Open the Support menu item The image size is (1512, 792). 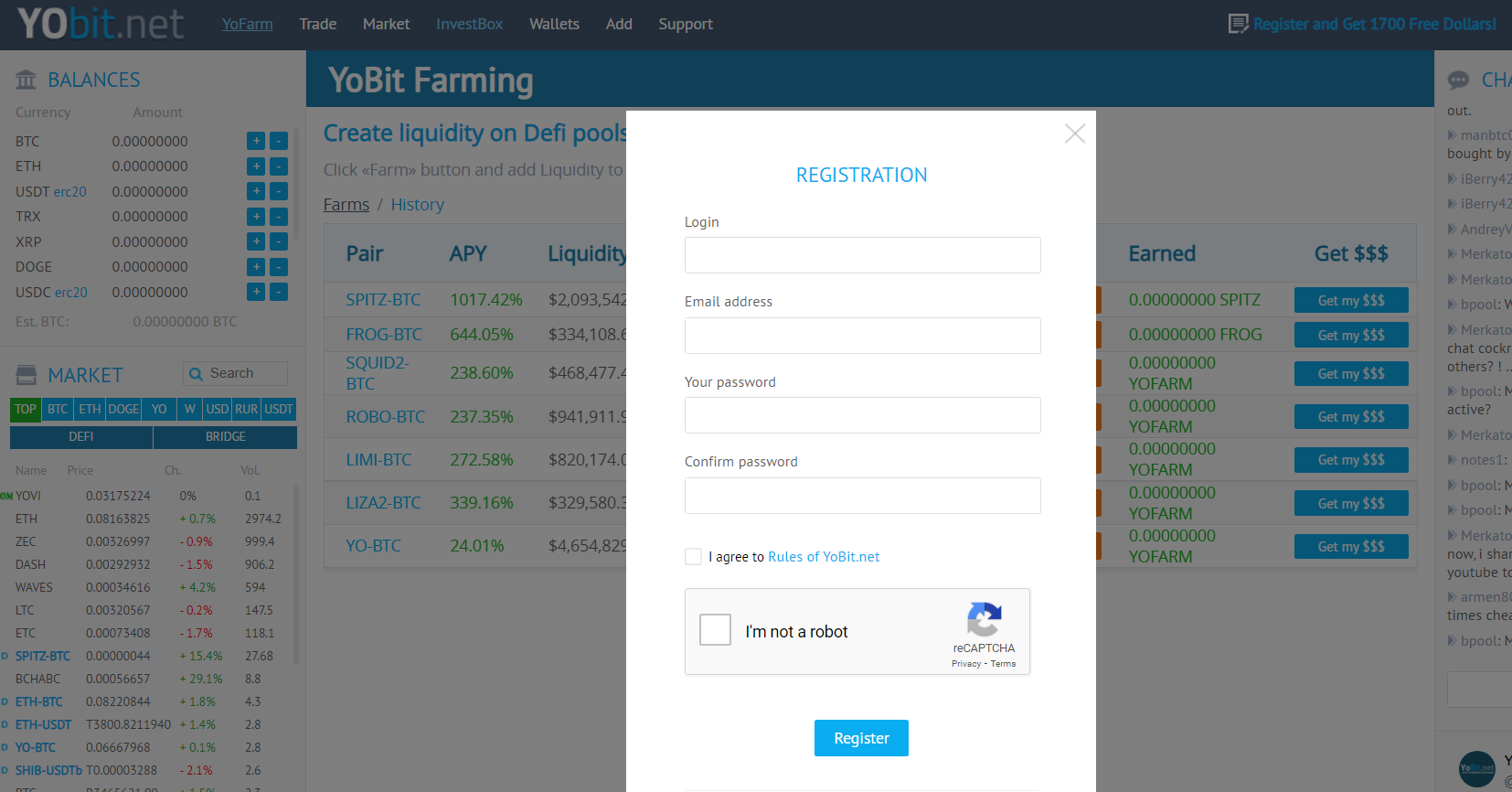[686, 24]
